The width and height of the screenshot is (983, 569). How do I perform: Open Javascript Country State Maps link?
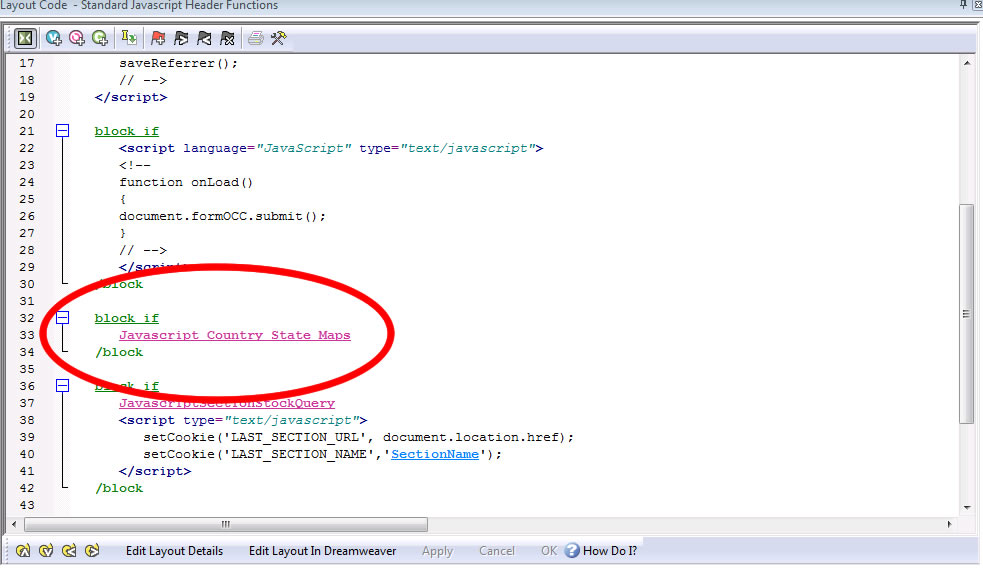click(234, 335)
